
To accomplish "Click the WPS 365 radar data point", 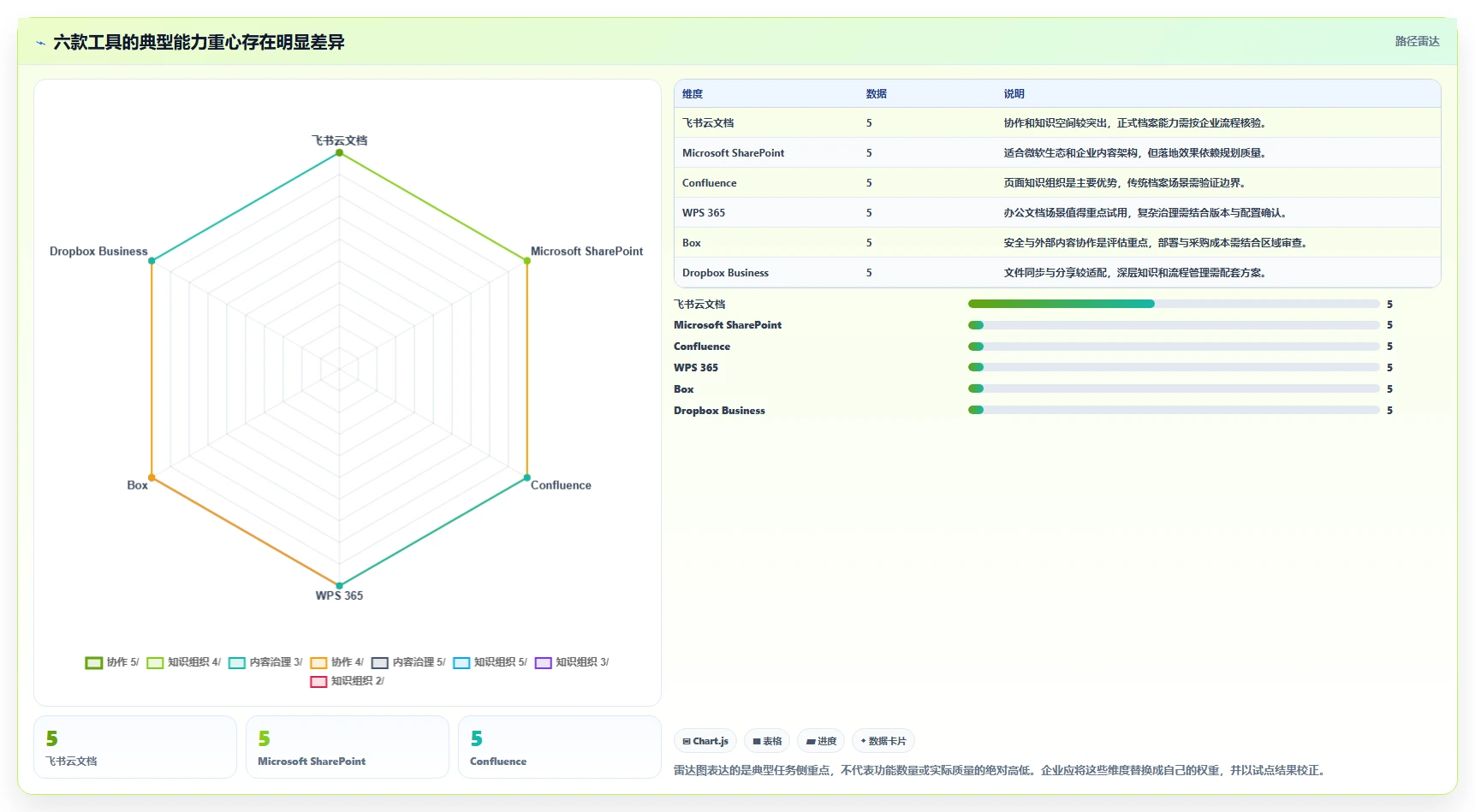I will pyautogui.click(x=339, y=586).
